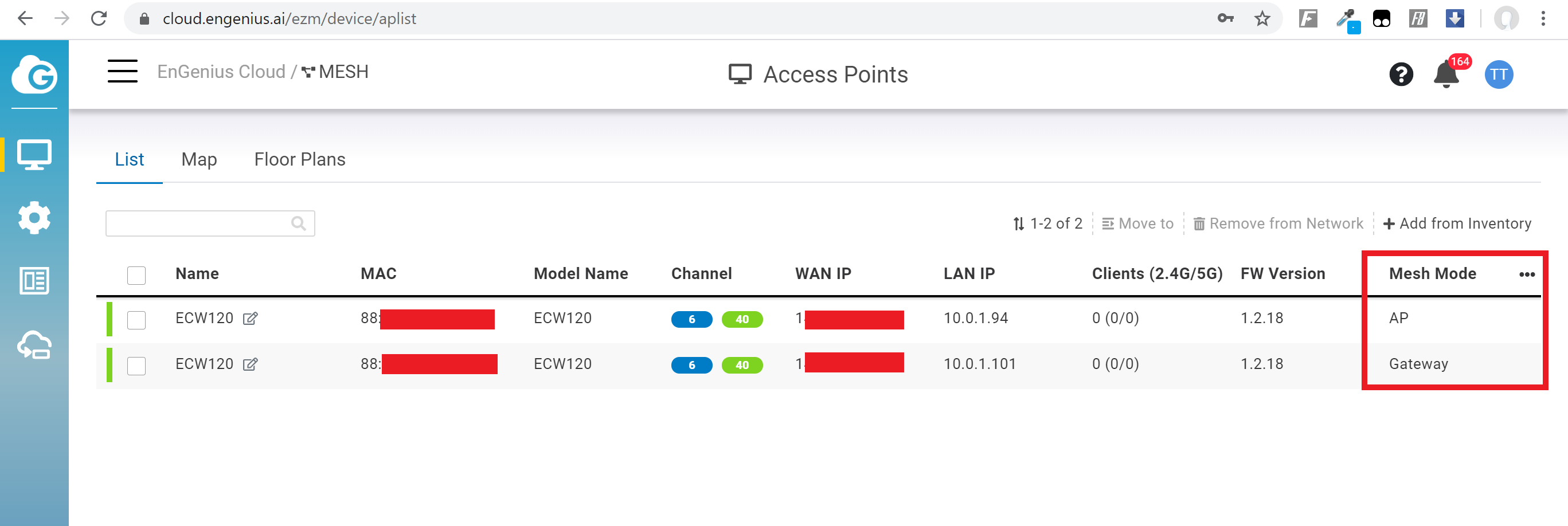
Task: Click the Access Points page title
Action: [835, 75]
